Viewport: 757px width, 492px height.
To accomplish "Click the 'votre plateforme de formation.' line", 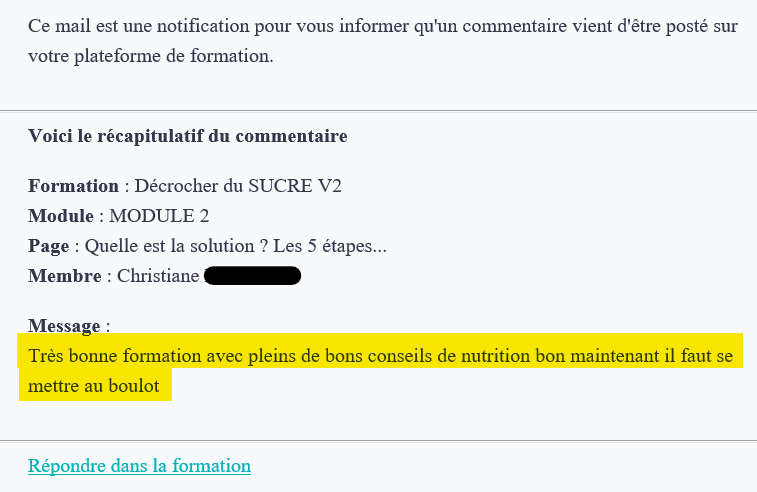I will click(151, 56).
